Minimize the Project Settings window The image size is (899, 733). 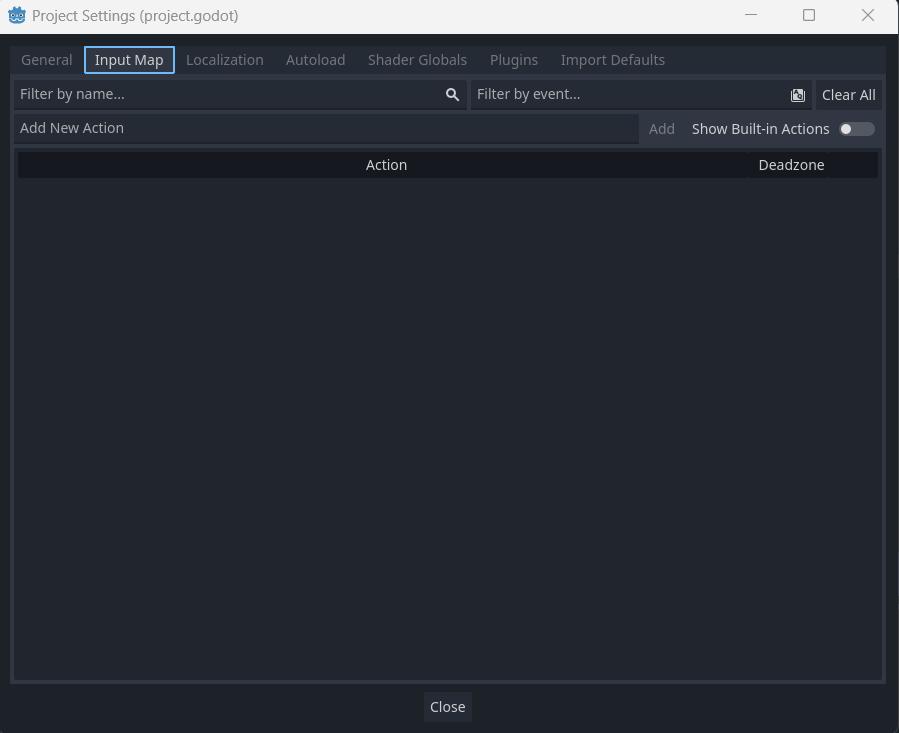[751, 15]
